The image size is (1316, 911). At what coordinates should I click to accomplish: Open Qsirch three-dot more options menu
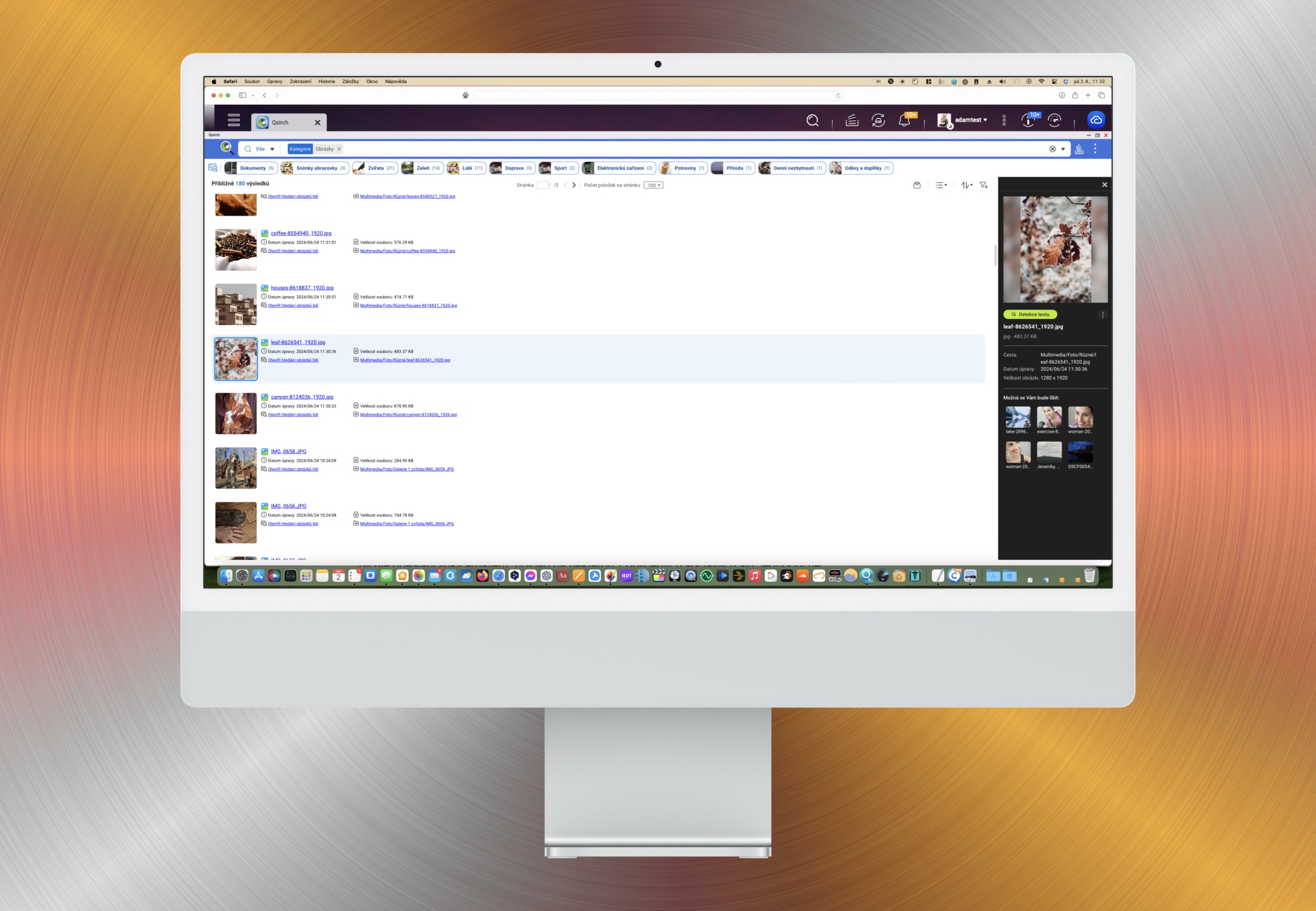pyautogui.click(x=1095, y=149)
